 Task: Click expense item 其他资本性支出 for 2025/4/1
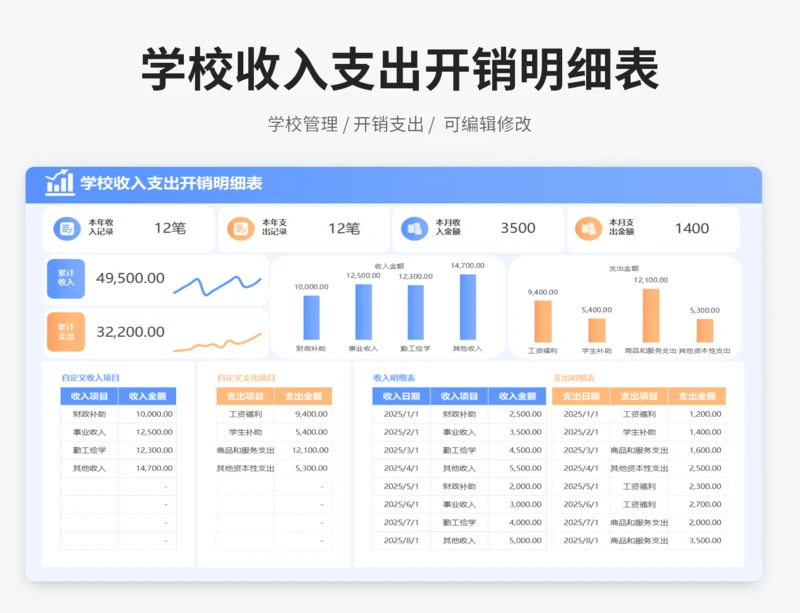click(x=639, y=468)
